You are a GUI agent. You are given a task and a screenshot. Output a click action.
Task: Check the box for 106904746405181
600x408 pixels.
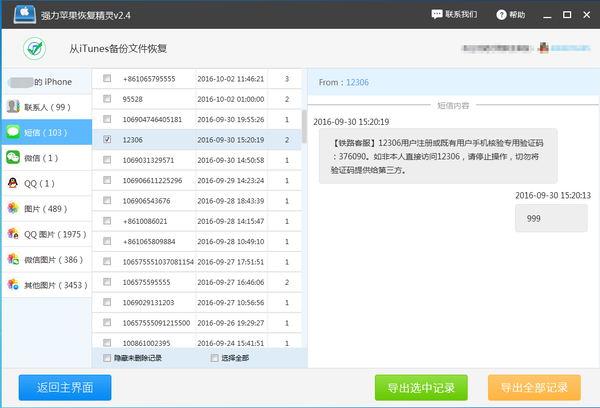107,119
